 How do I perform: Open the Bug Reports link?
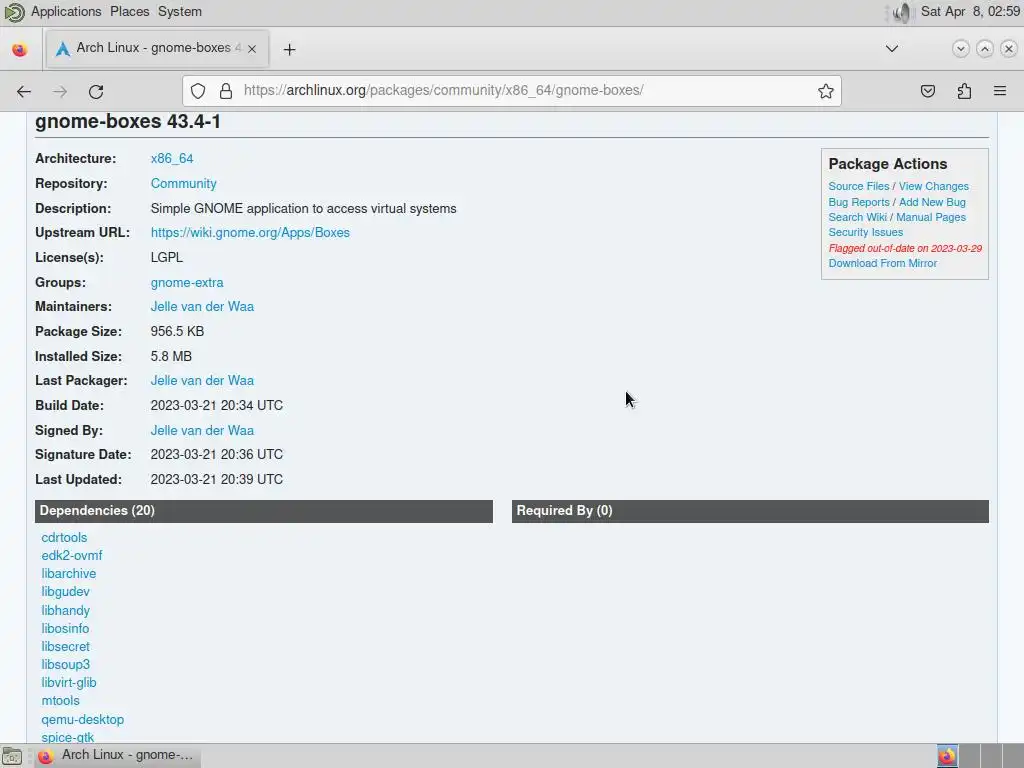coord(859,202)
